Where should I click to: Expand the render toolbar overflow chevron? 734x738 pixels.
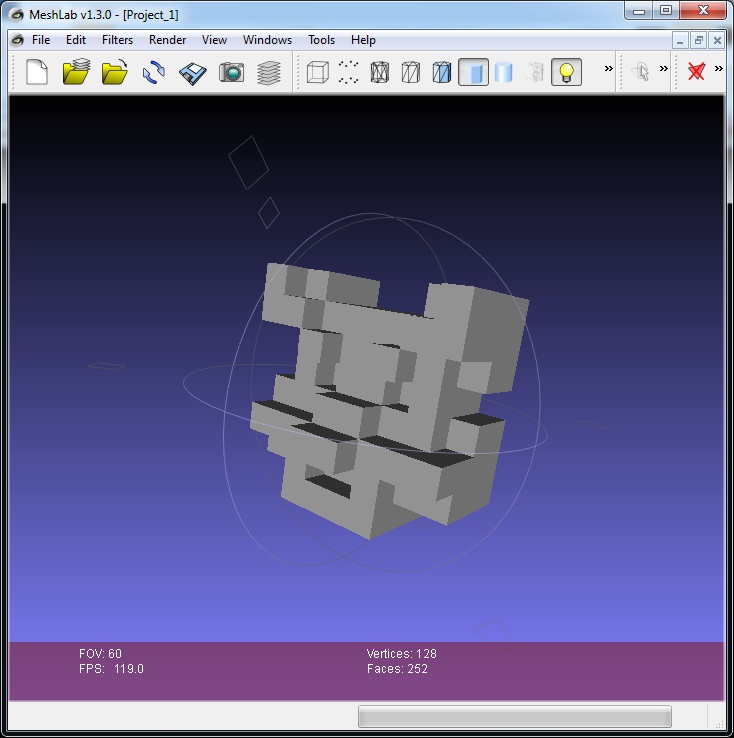click(x=608, y=68)
